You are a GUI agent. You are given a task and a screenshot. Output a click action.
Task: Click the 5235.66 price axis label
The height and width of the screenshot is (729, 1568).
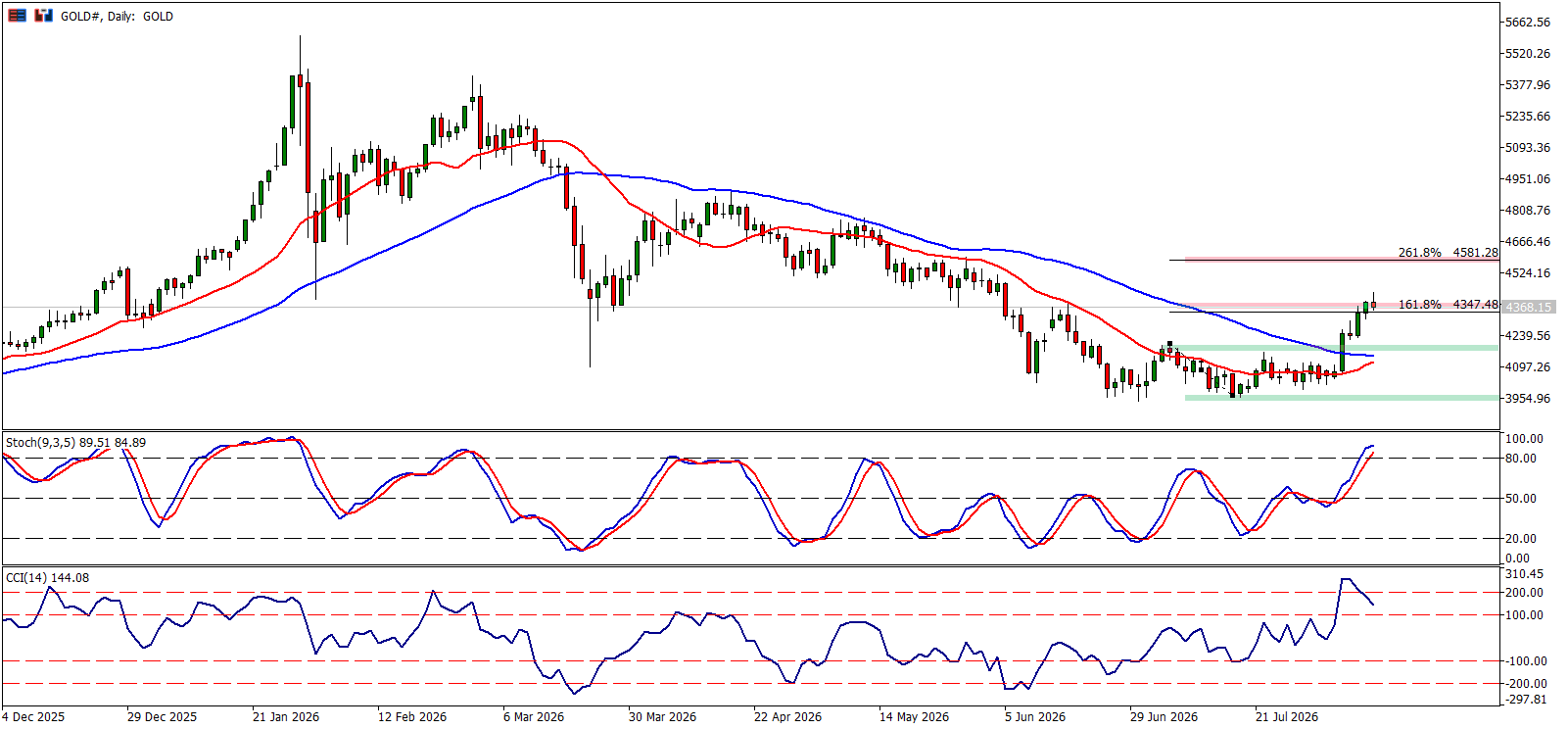[1528, 117]
